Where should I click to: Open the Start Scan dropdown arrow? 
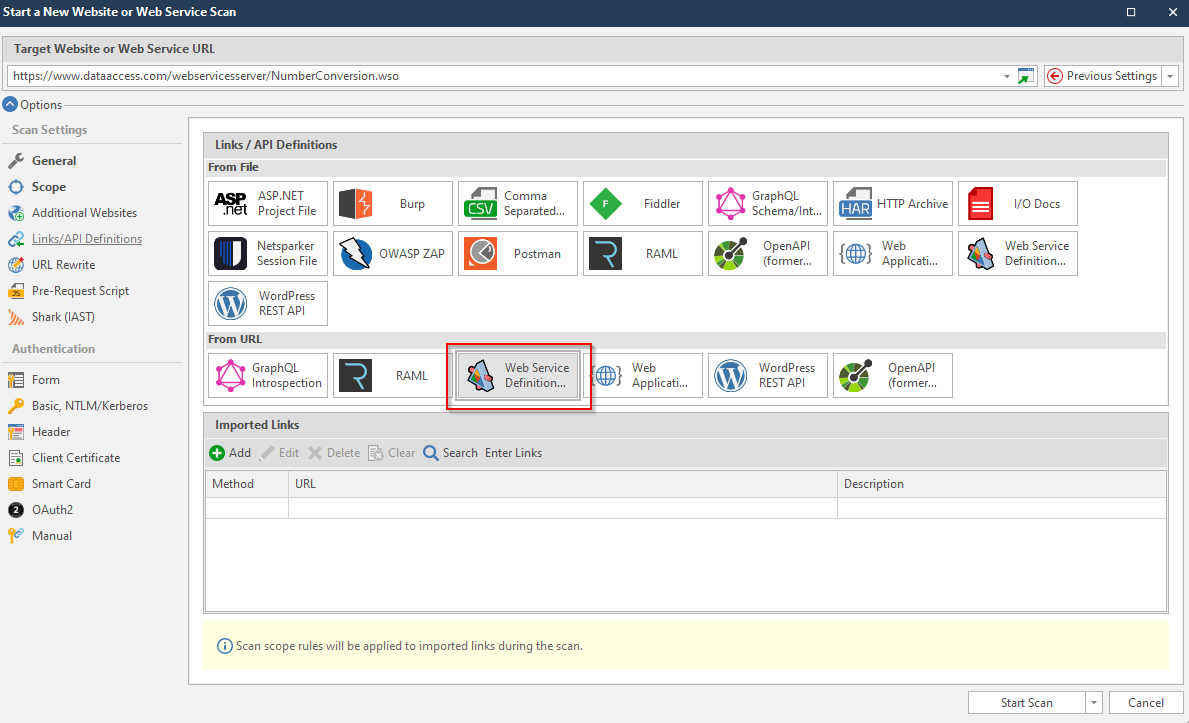(1094, 702)
